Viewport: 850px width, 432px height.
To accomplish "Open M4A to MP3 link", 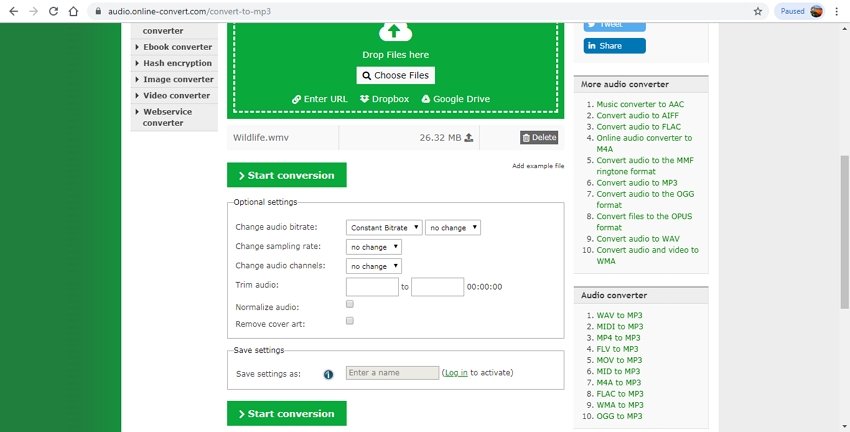I will [x=619, y=383].
